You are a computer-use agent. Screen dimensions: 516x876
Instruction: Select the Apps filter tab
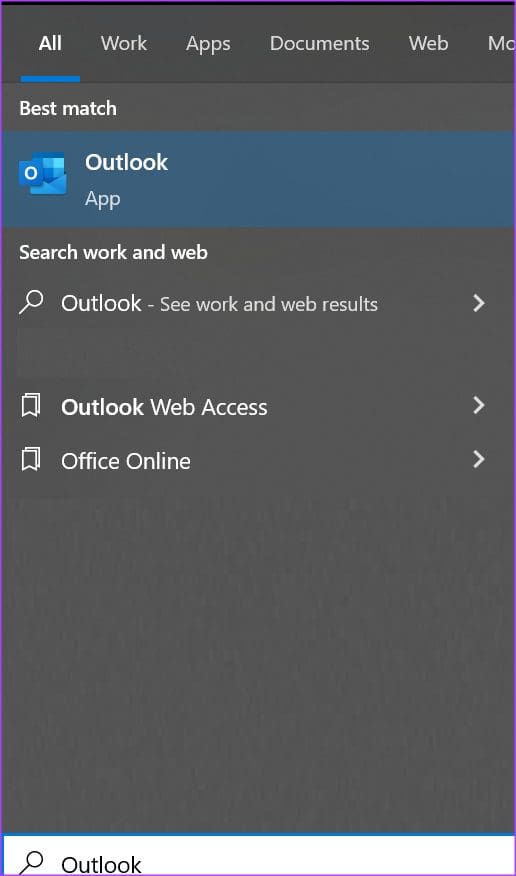tap(208, 44)
